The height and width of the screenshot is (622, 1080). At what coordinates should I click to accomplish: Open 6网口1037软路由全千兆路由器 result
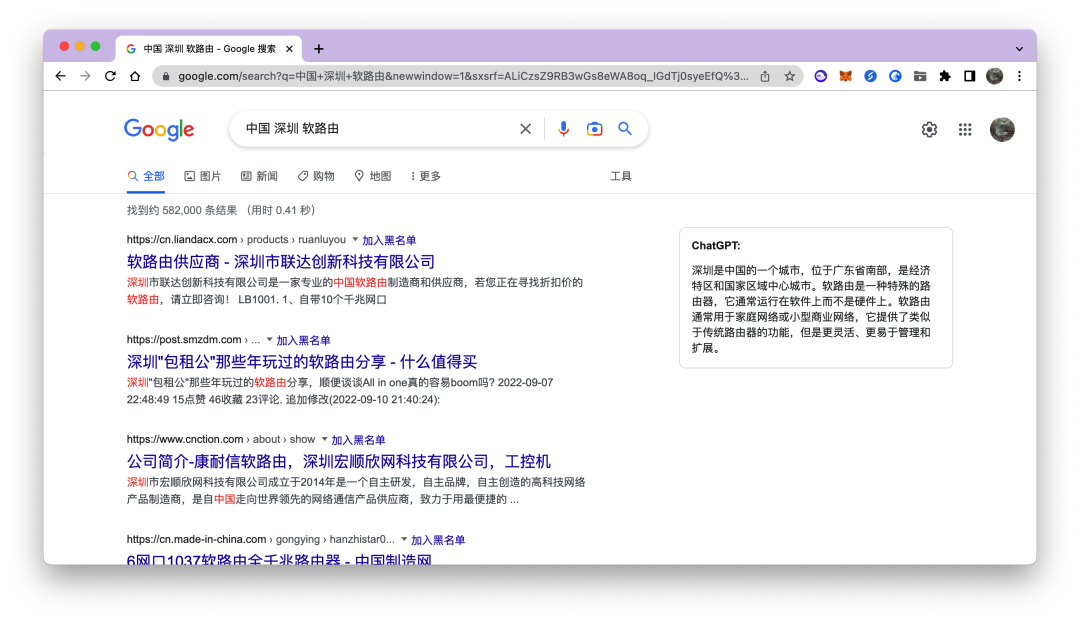click(279, 559)
